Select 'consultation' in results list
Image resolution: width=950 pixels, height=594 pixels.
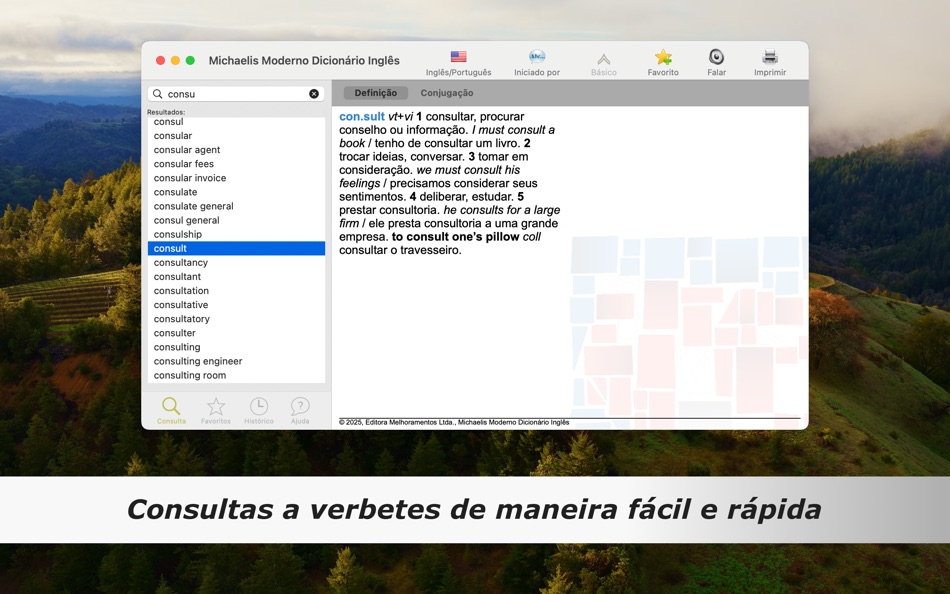coord(236,290)
